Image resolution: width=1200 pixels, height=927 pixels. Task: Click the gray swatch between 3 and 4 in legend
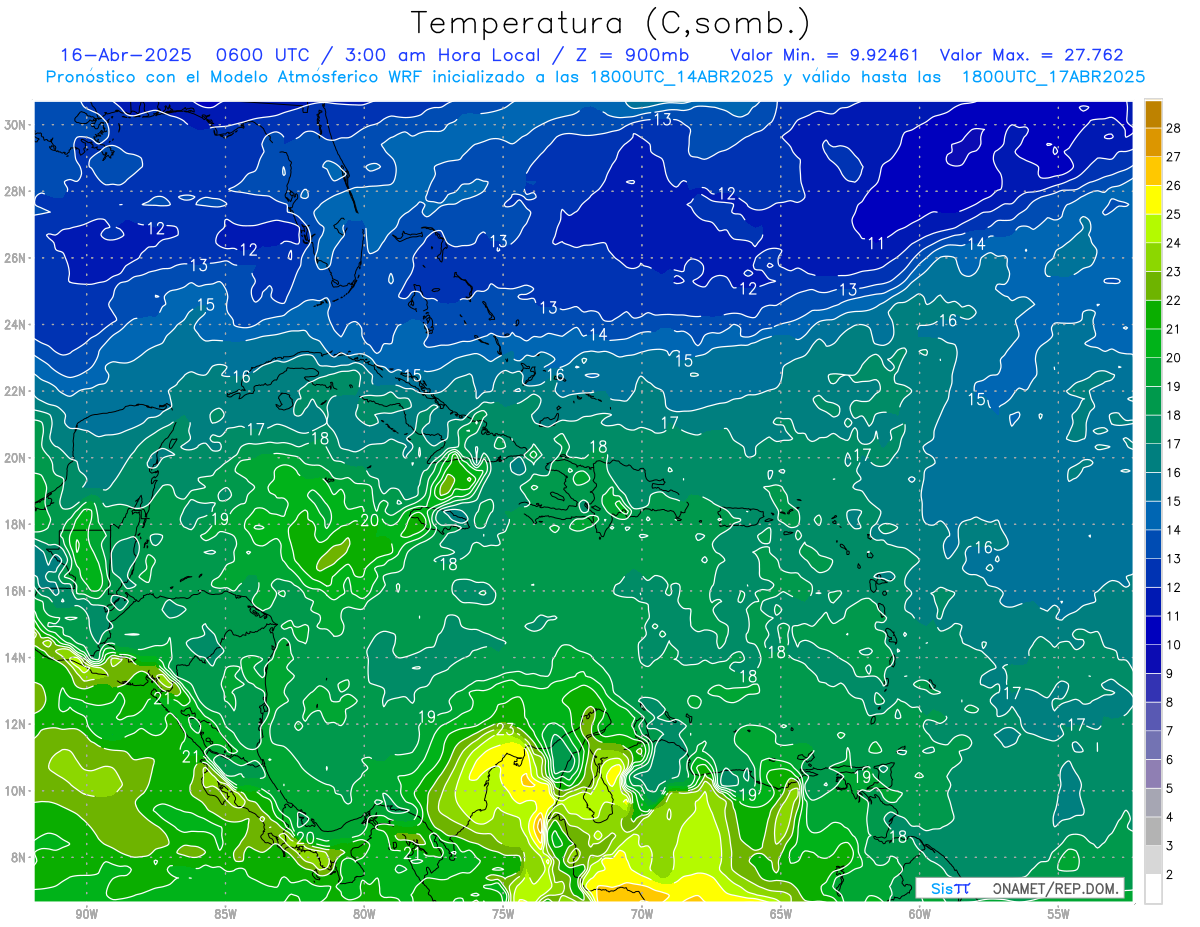[x=1153, y=831]
